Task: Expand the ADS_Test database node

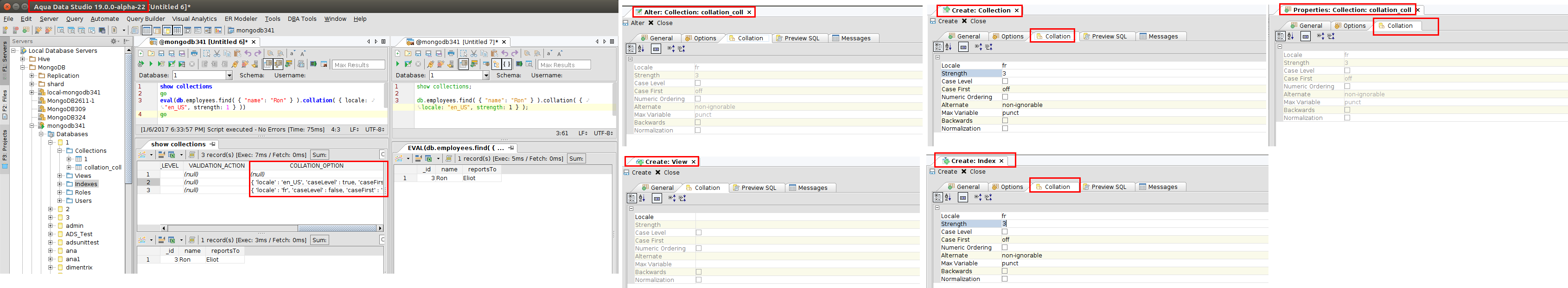Action: pos(51,234)
